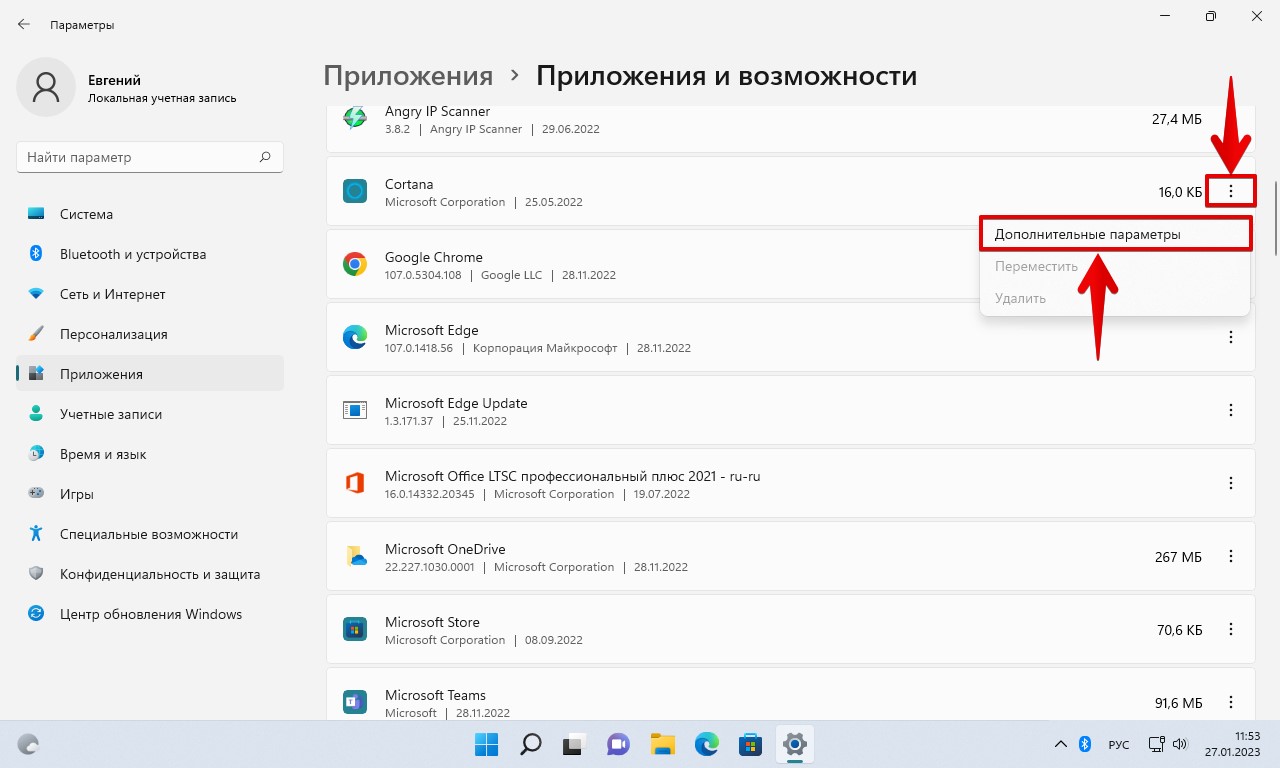The image size is (1280, 768).
Task: Click the Angry IP Scanner app icon
Action: coord(355,118)
